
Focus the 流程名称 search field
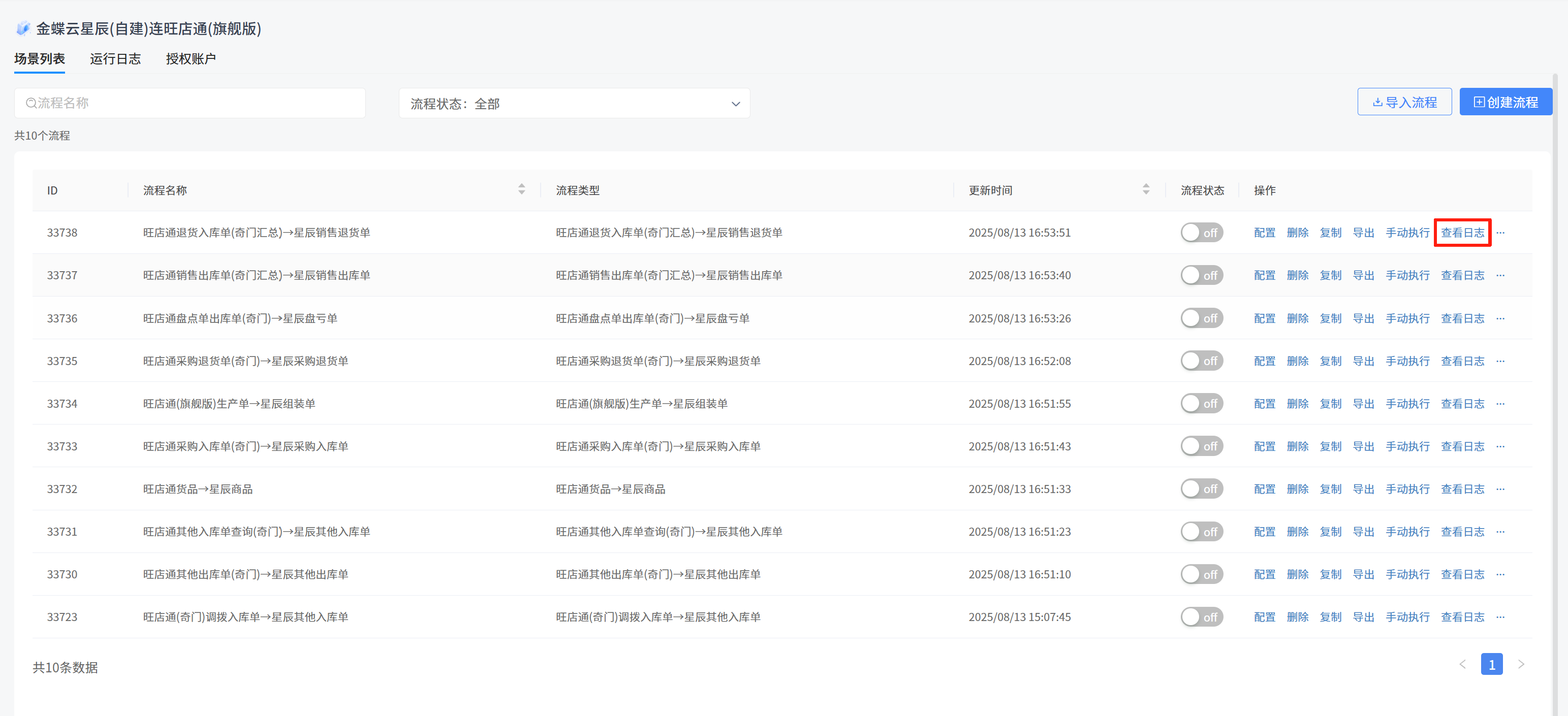190,103
